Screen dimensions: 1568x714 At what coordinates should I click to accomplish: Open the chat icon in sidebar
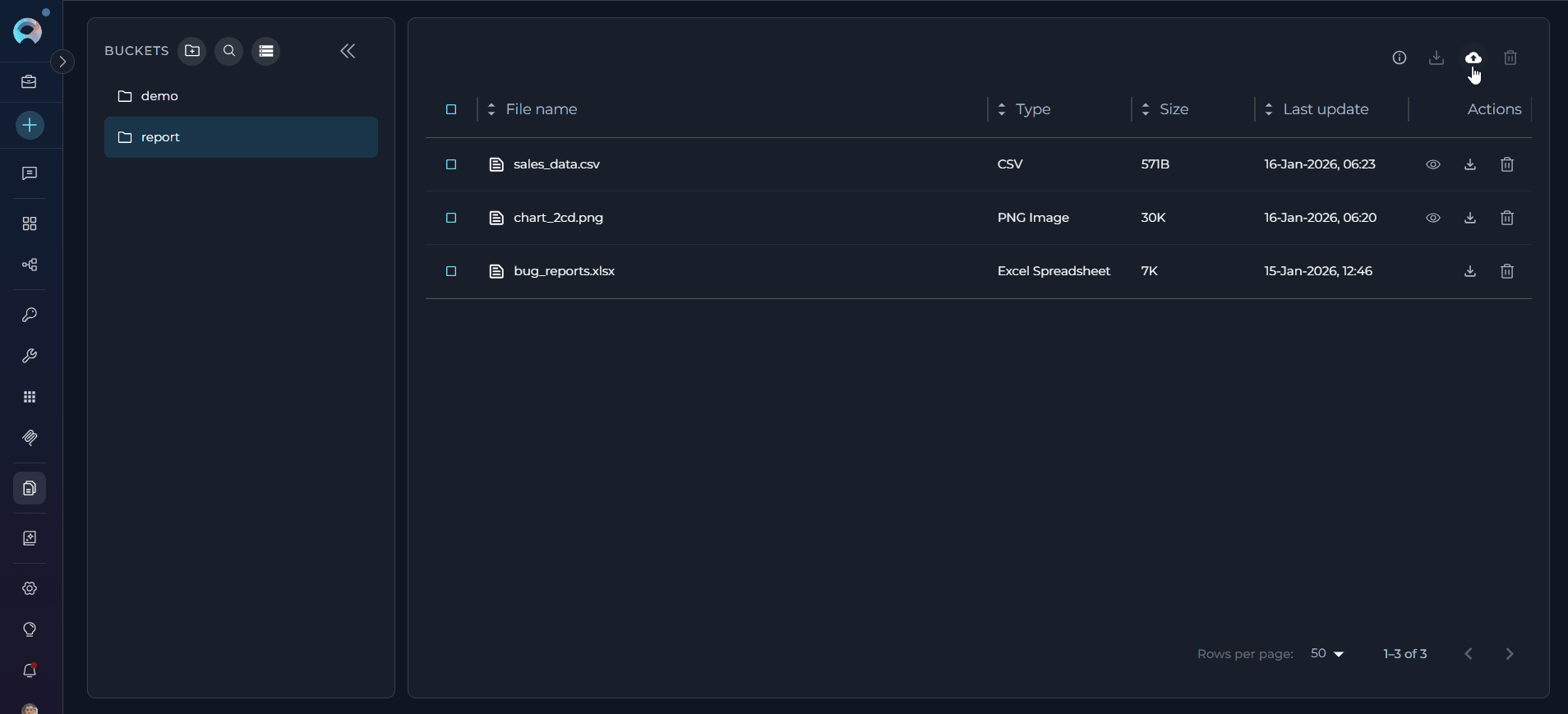[x=30, y=173]
